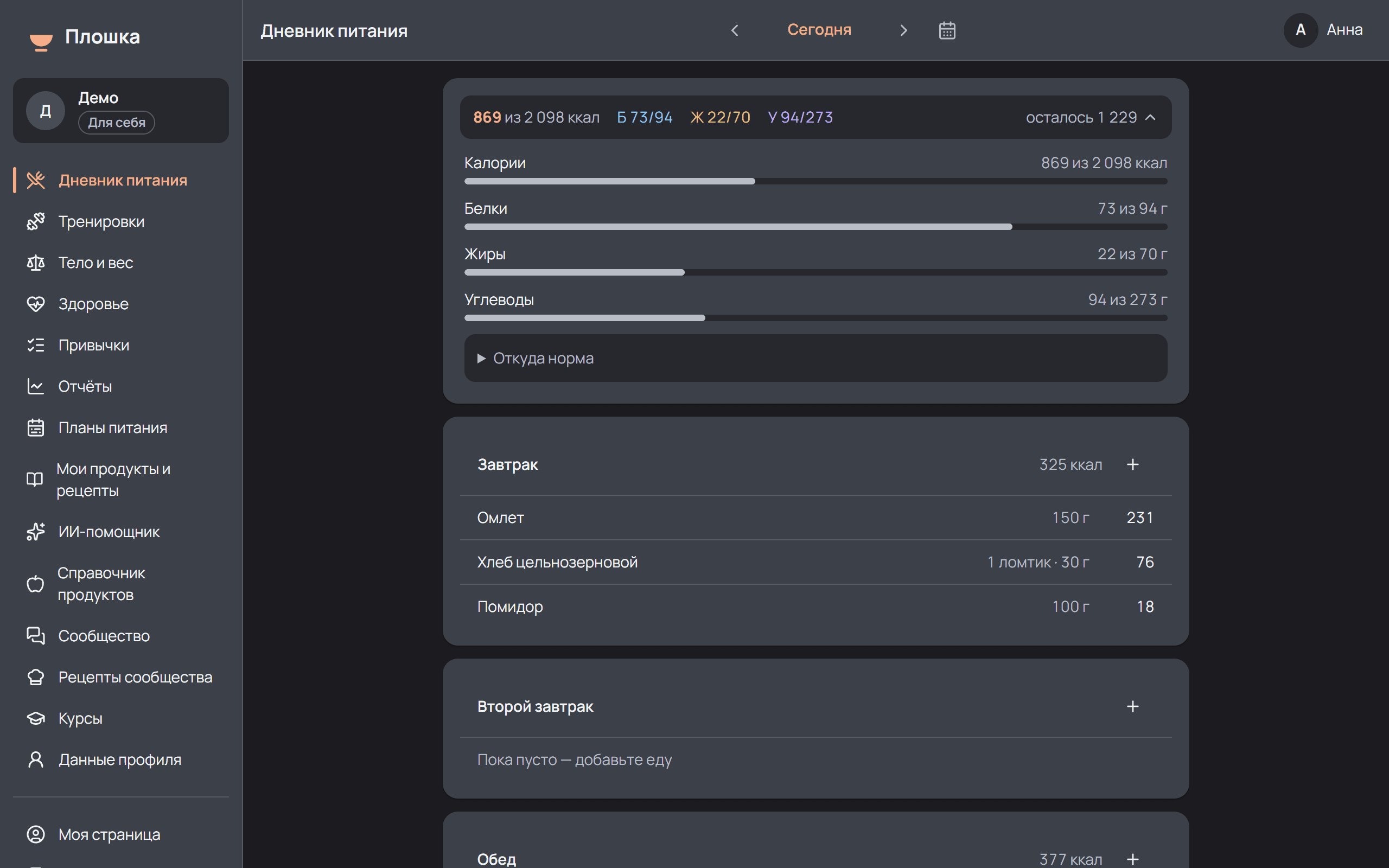Click the Углеводы progress bar
Viewport: 1389px width, 868px height.
coord(815,318)
